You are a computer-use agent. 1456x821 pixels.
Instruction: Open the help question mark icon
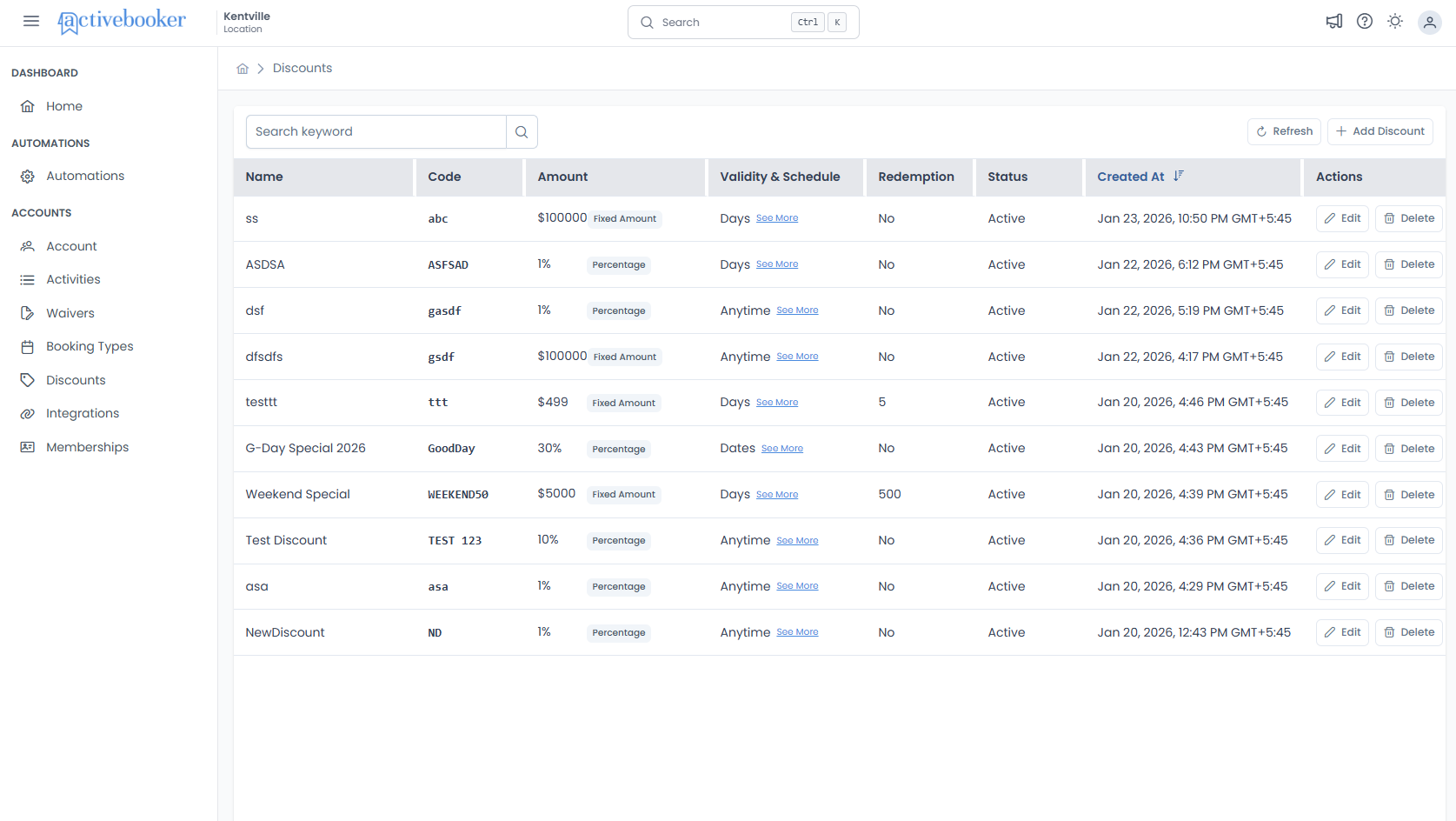tap(1365, 22)
